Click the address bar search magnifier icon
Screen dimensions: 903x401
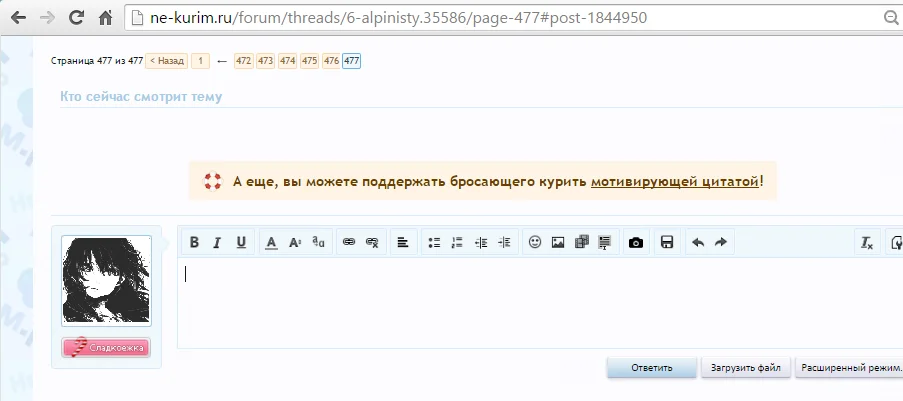coord(892,18)
